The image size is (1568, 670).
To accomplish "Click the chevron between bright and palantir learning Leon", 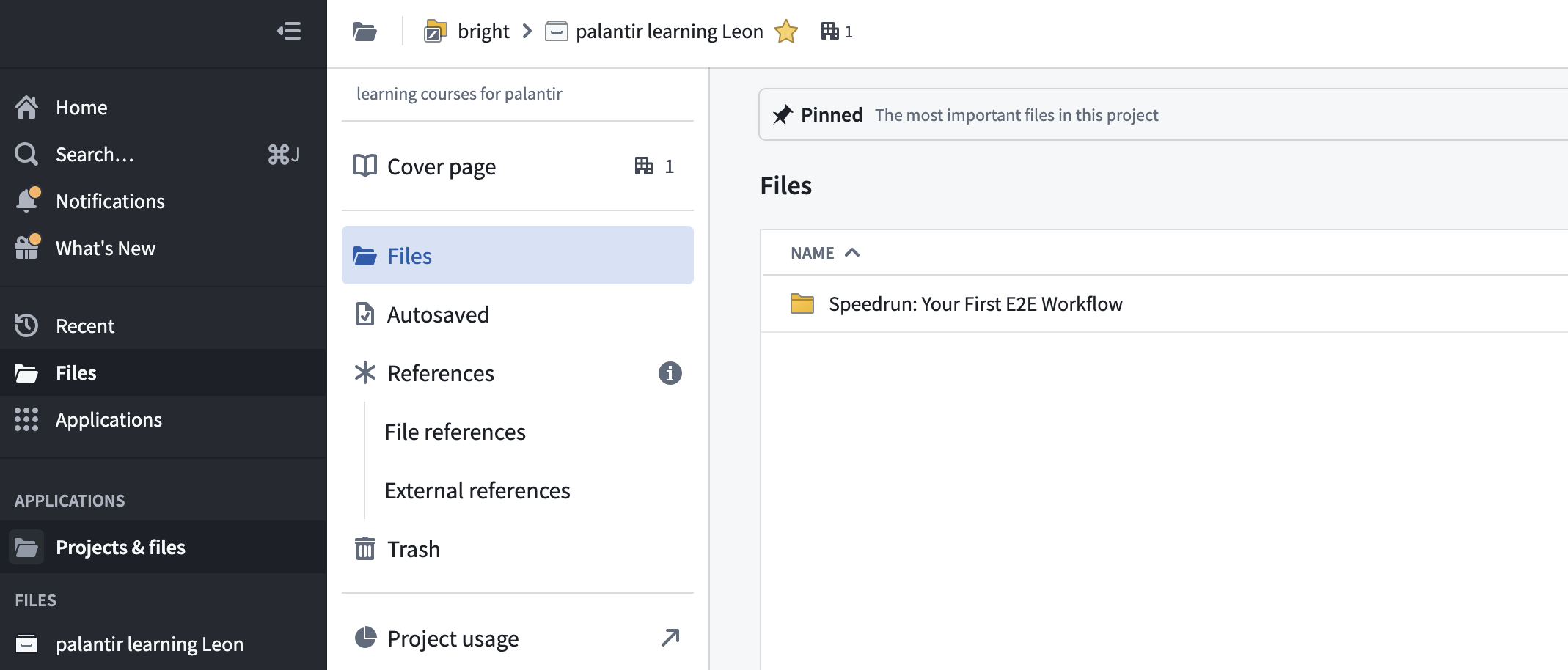I will coord(527,32).
